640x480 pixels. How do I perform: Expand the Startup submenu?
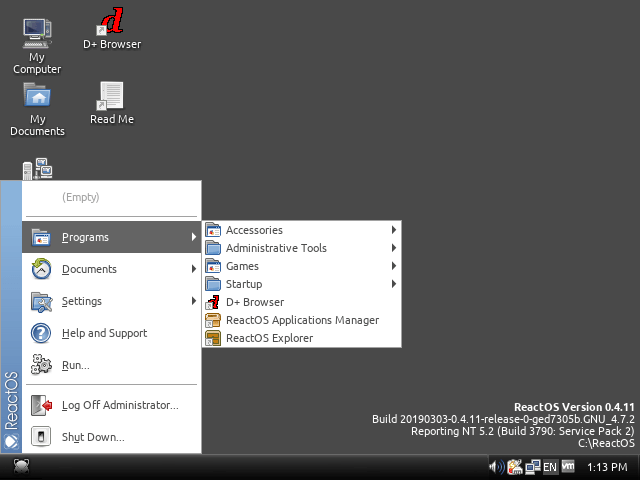302,284
